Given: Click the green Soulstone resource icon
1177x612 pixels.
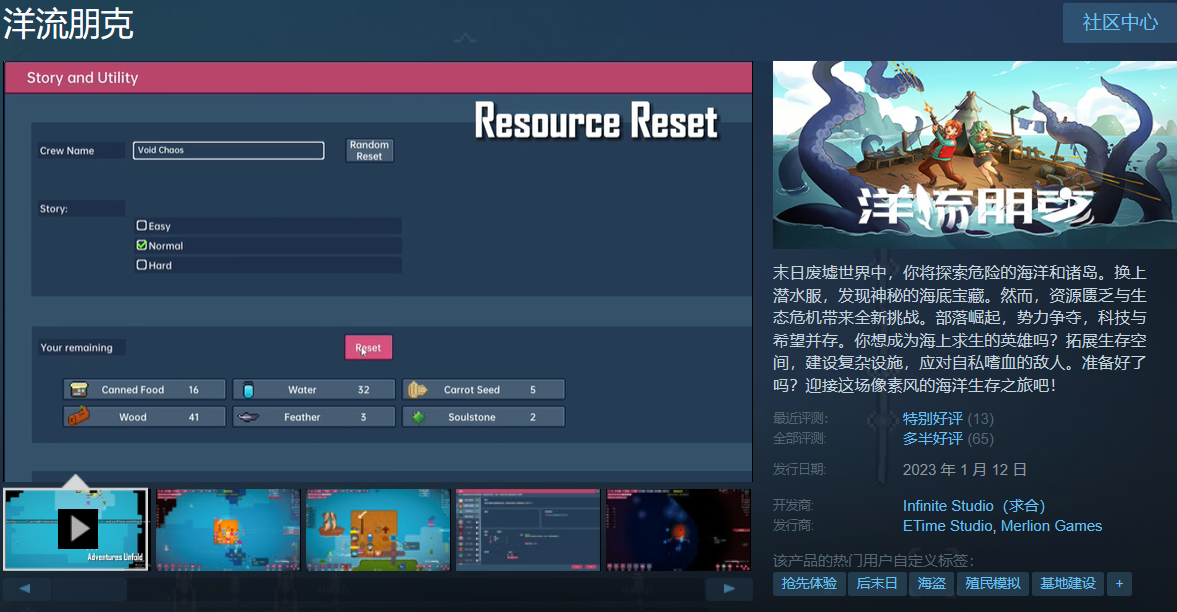Looking at the screenshot, I should coord(417,417).
